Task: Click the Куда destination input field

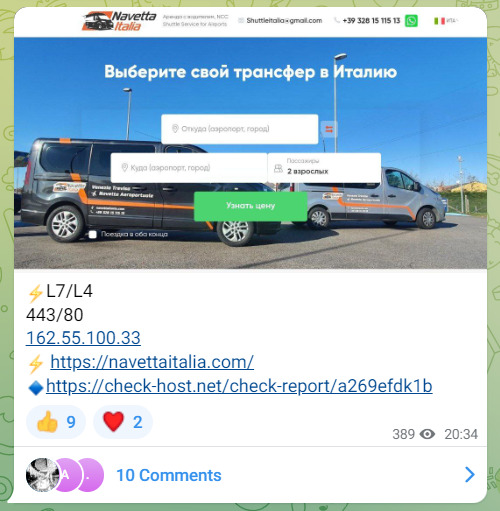Action: tap(189, 168)
